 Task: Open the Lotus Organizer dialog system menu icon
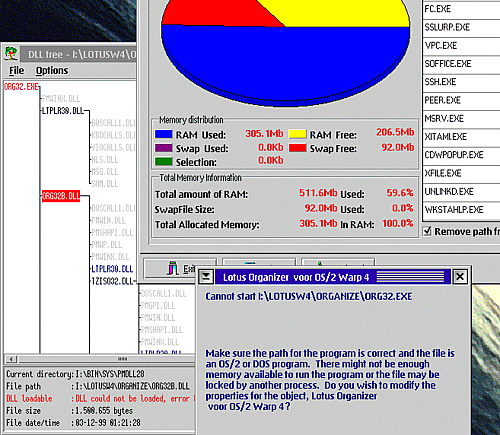(206, 277)
